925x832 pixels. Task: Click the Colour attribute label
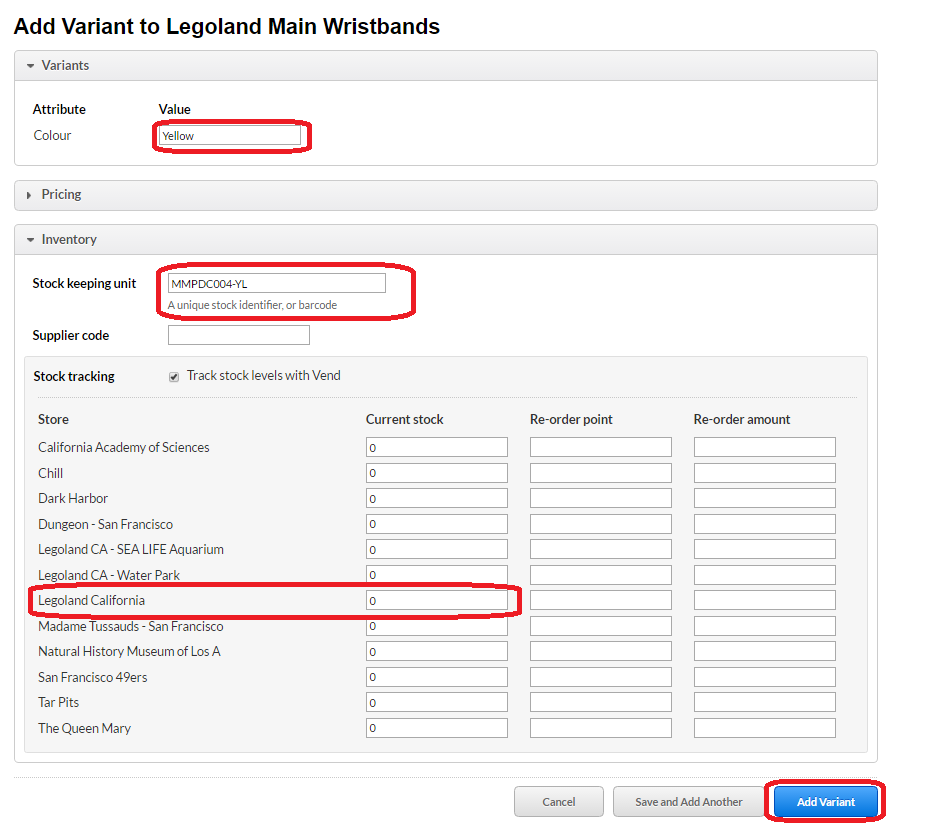tap(52, 135)
